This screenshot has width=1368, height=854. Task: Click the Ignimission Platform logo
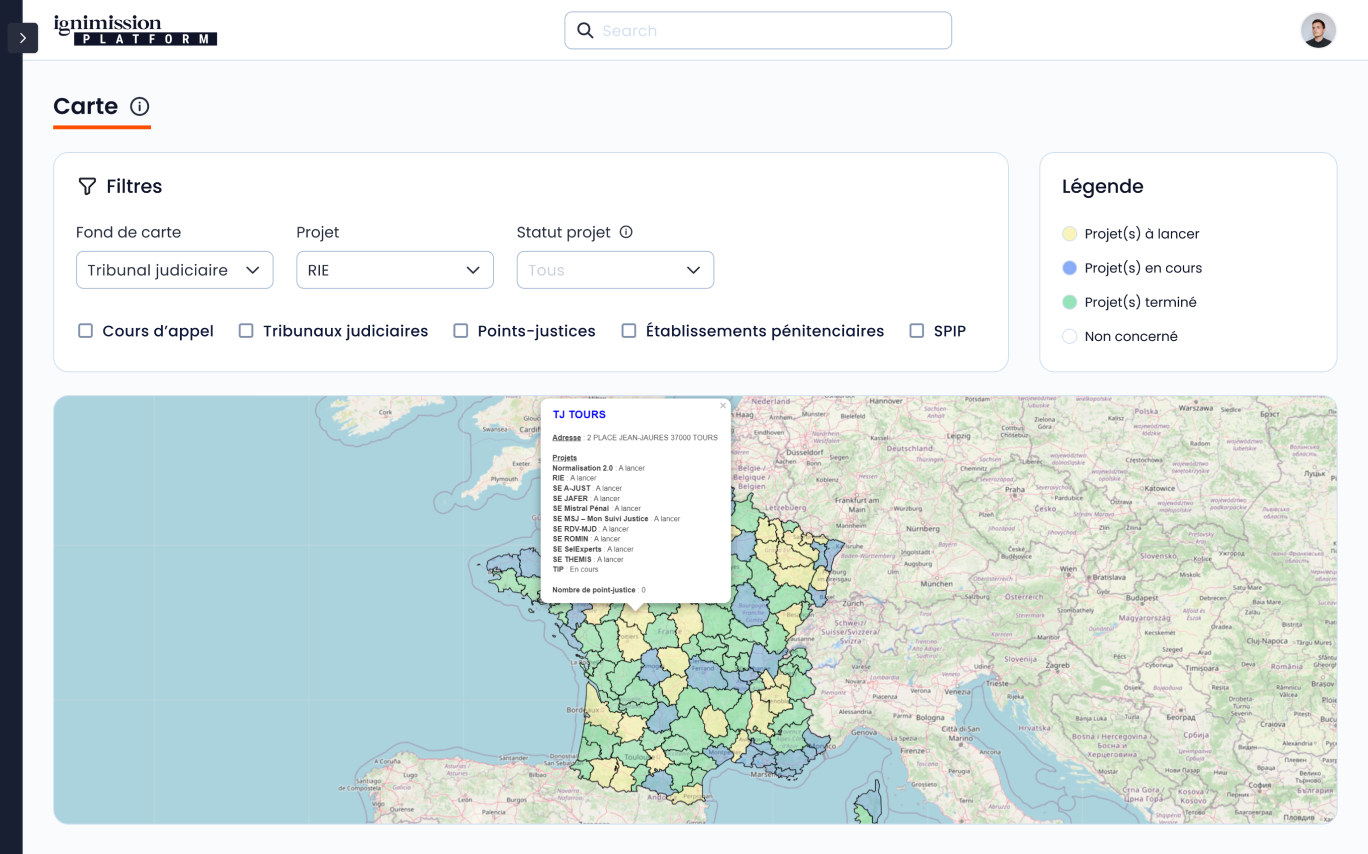pos(135,30)
